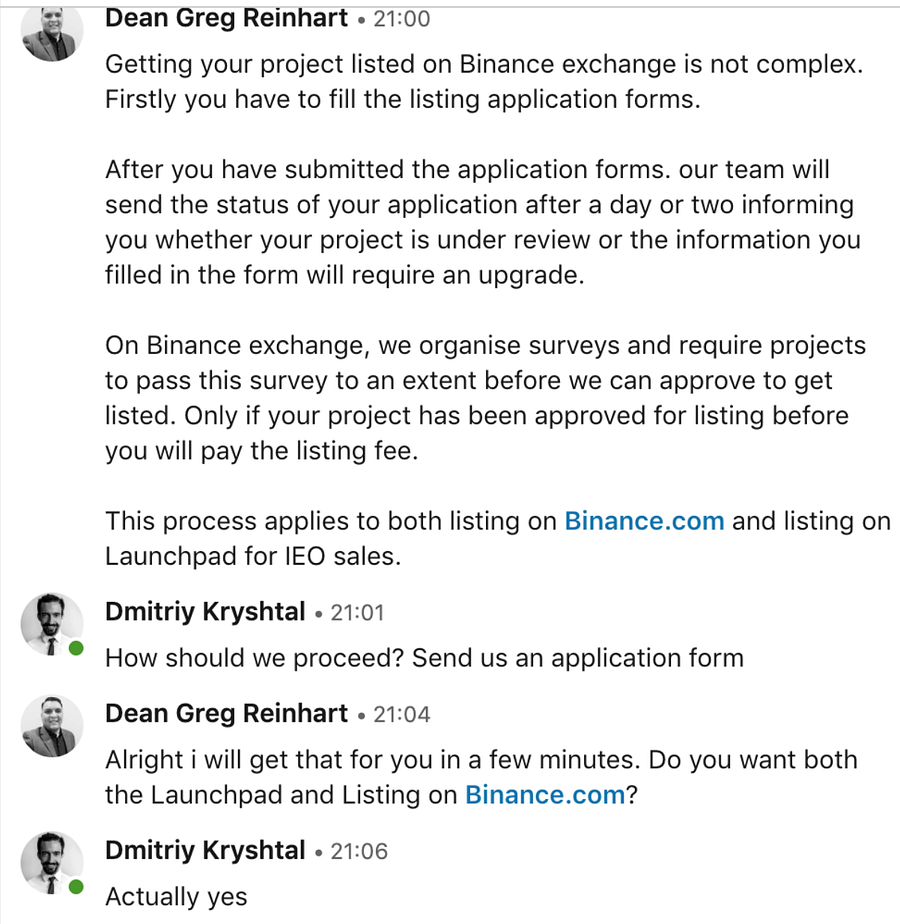Click the "Getting your project listed" paragraph
The height and width of the screenshot is (924, 900).
click(484, 82)
